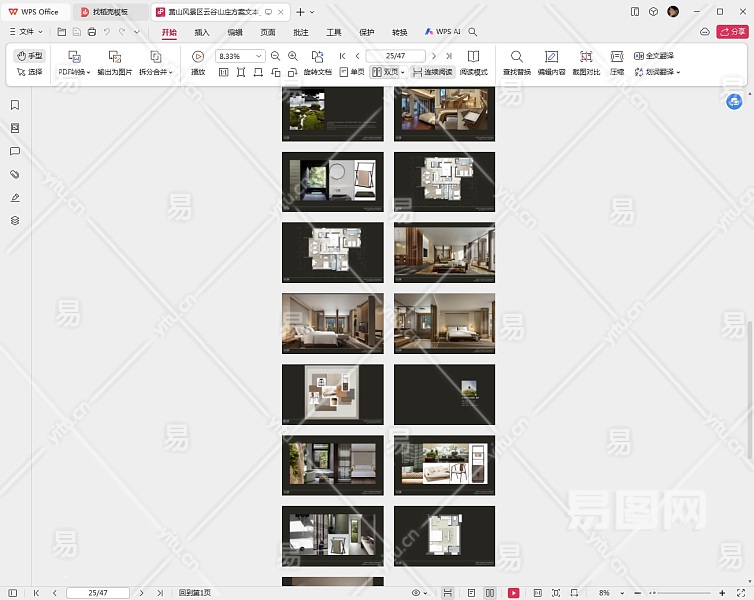Open attachments paperclip panel in sidebar
This screenshot has width=754, height=600.
pos(15,174)
